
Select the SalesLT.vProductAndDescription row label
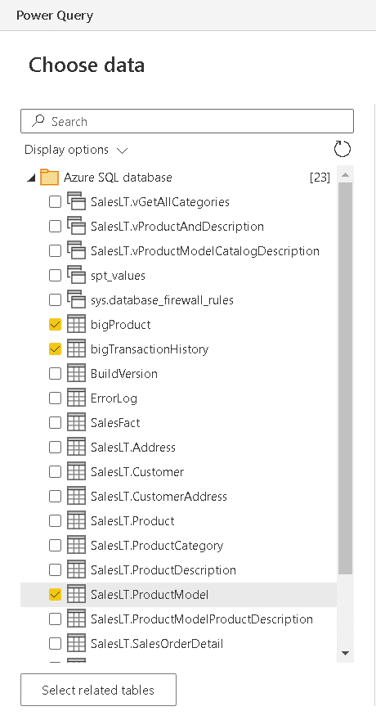click(177, 226)
